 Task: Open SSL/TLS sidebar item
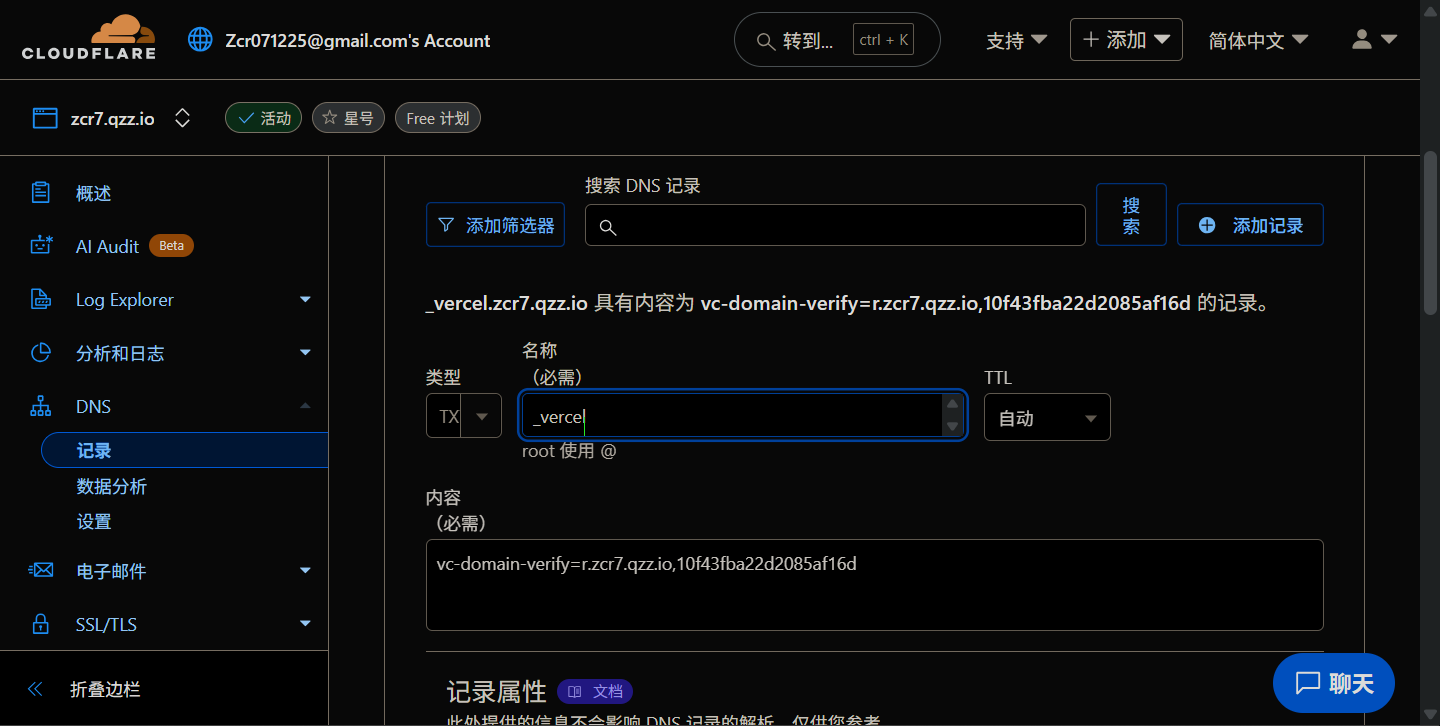click(x=106, y=625)
